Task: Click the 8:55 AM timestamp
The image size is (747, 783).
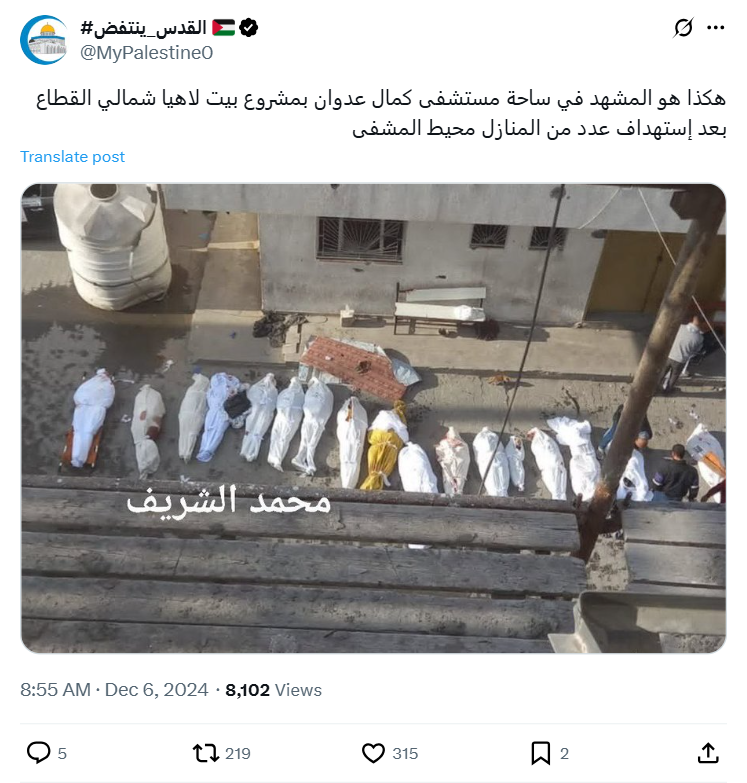Action: pos(55,690)
